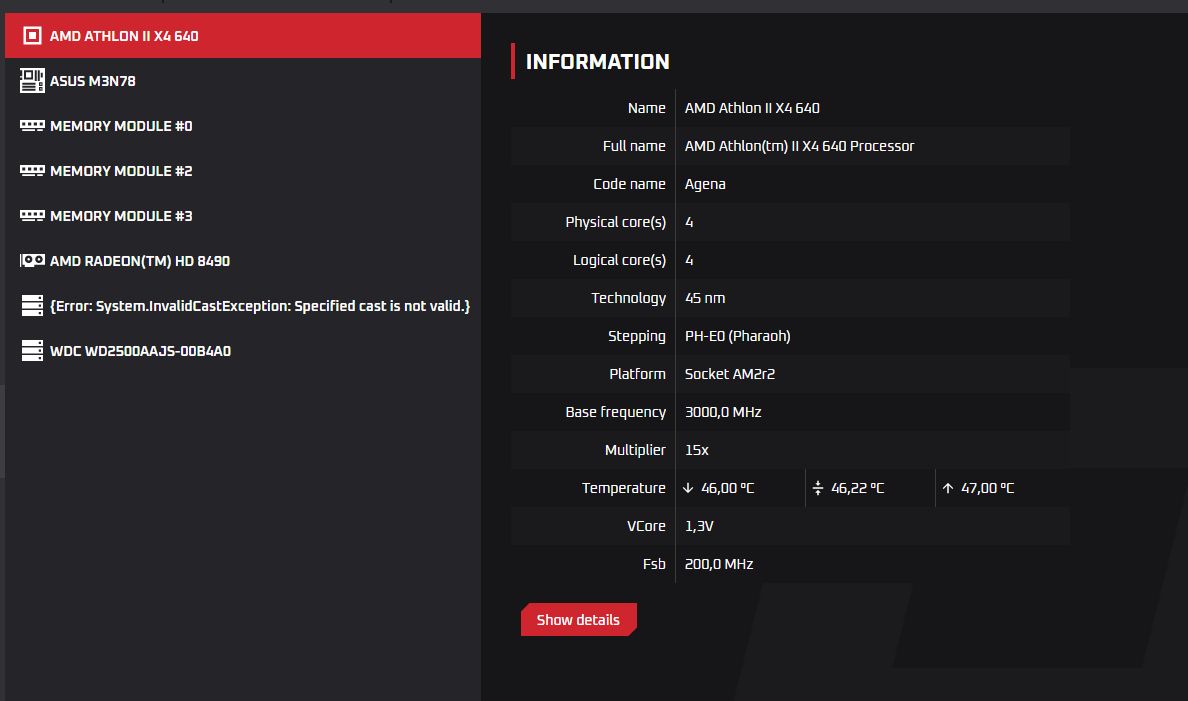This screenshot has width=1188, height=701.
Task: Click the Temperature row label
Action: click(x=624, y=488)
